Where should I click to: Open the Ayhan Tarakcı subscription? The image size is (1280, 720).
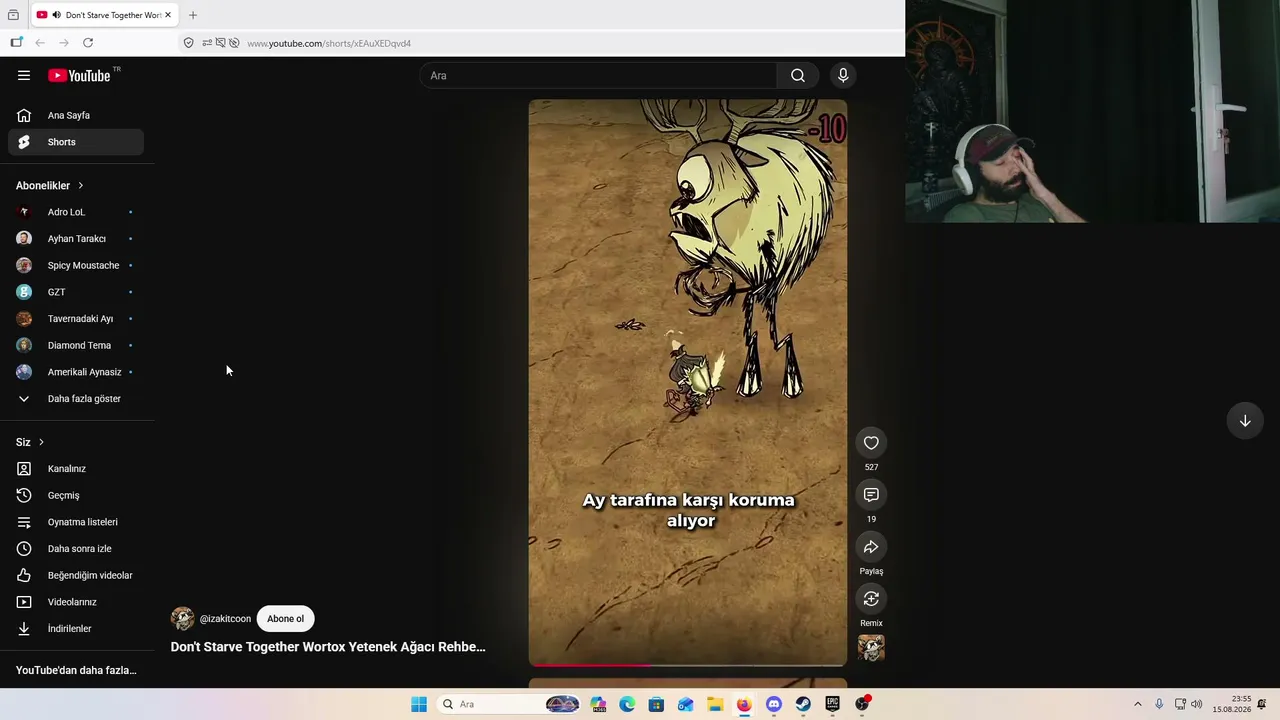pyautogui.click(x=76, y=239)
